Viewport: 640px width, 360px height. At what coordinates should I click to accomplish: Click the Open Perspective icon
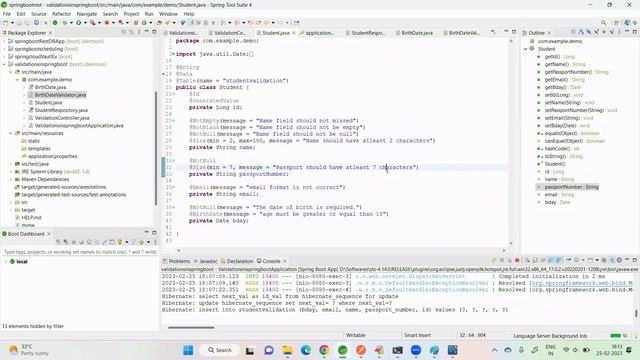click(x=617, y=23)
